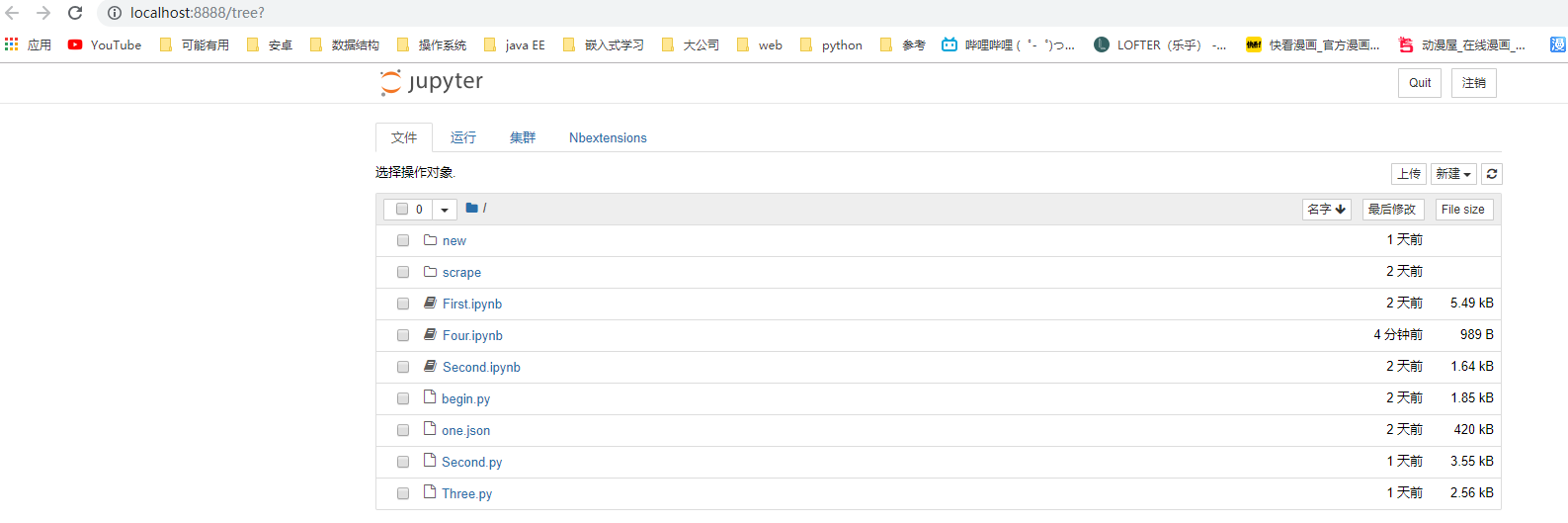The height and width of the screenshot is (523, 1568).
Task: Open the 操作系统 bookmark folder
Action: click(x=431, y=44)
